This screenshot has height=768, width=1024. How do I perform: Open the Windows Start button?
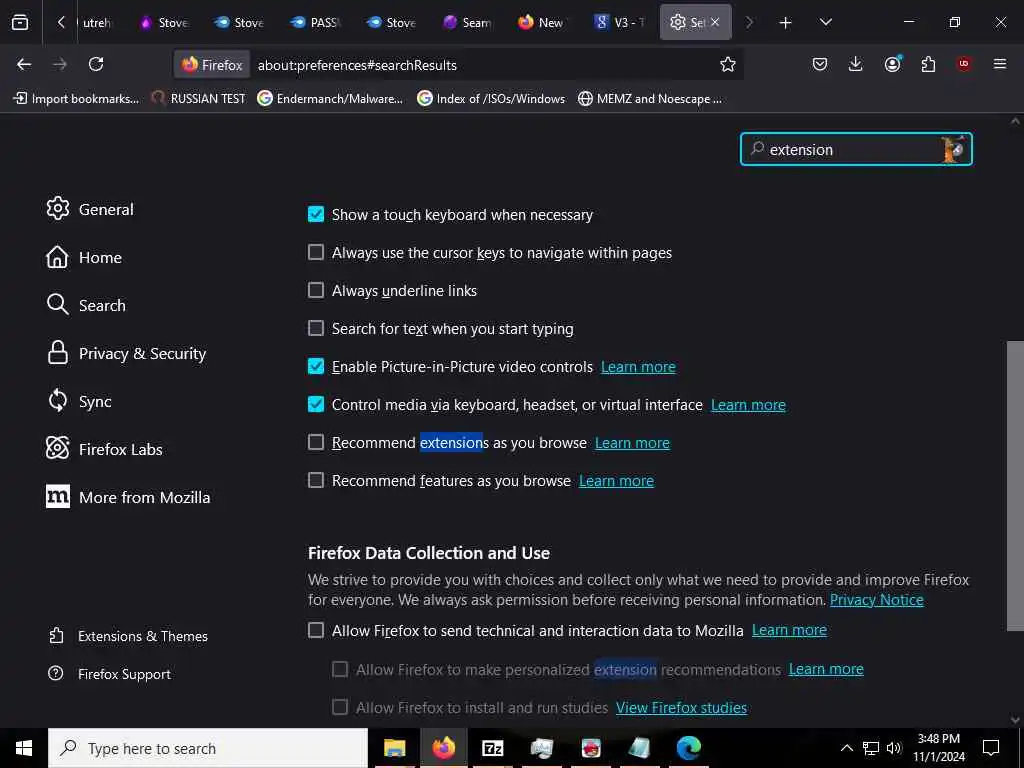click(x=24, y=748)
